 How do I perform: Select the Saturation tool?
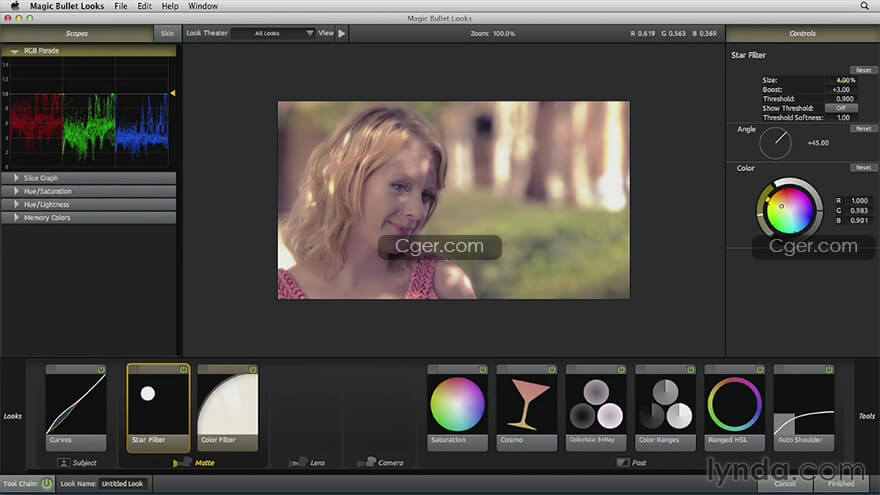pyautogui.click(x=457, y=407)
